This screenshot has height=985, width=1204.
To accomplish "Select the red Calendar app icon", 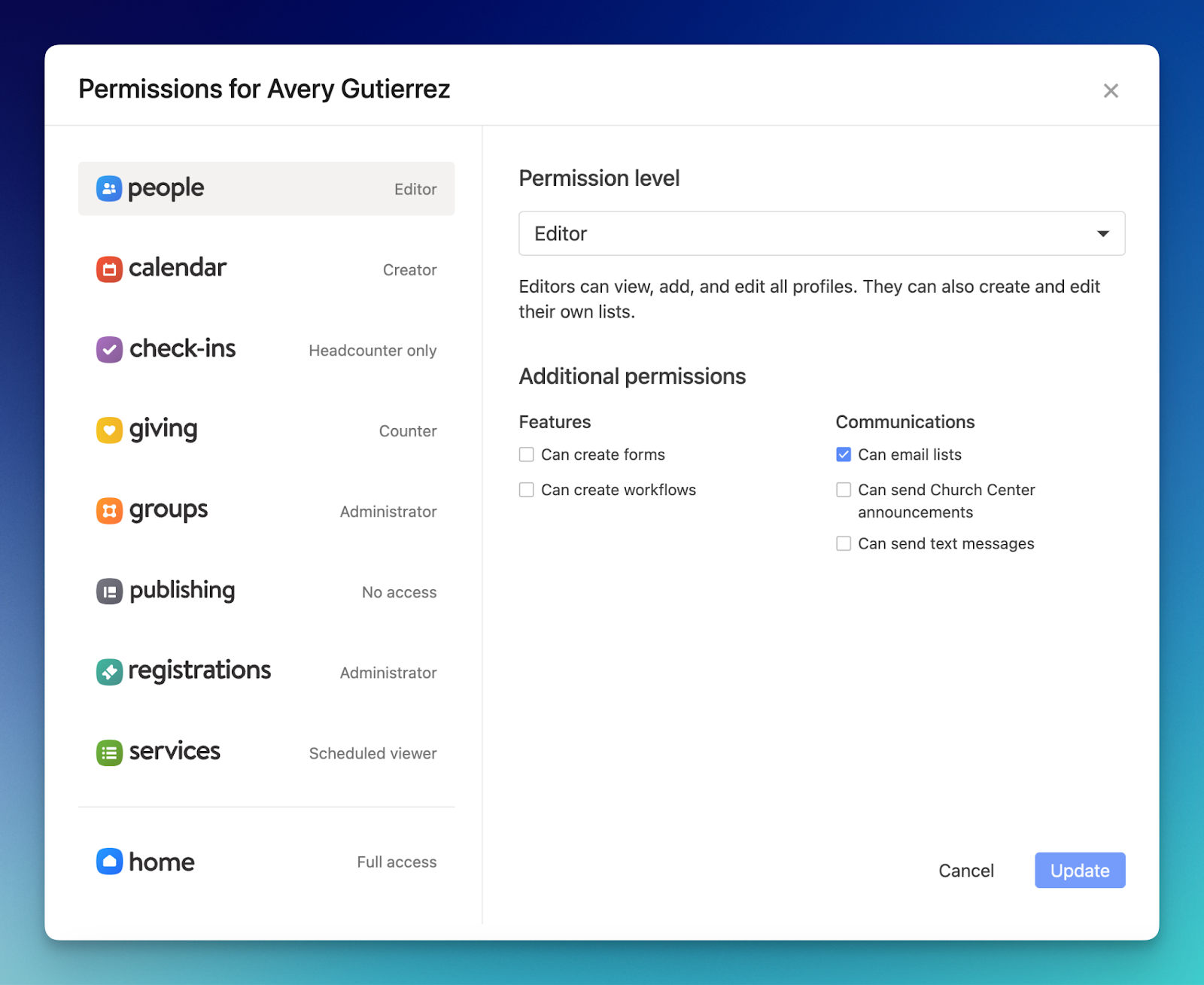I will click(x=109, y=269).
